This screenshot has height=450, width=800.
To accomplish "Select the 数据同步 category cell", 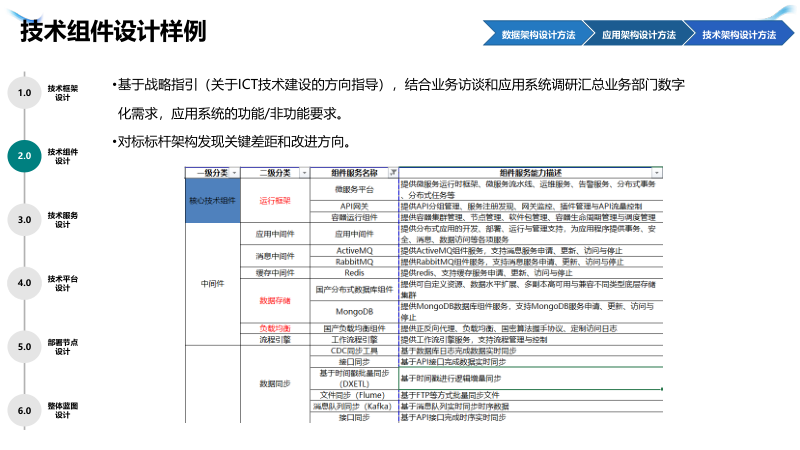I will click(x=275, y=384).
